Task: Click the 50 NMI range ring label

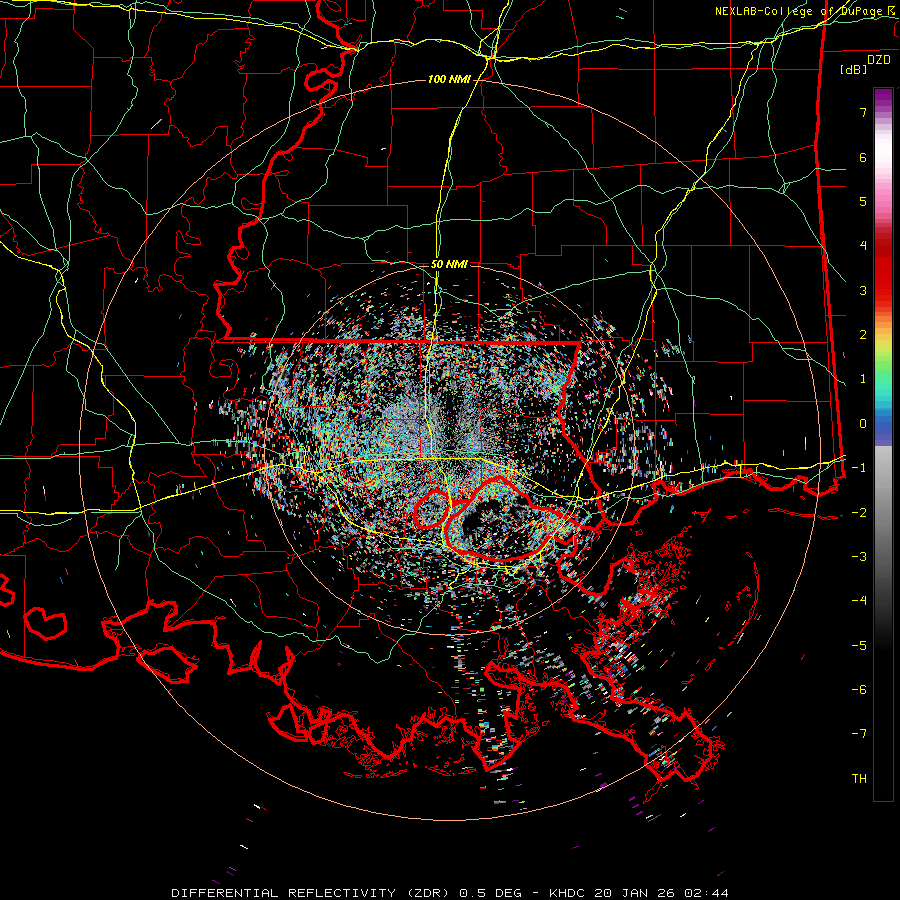Action: 449,265
